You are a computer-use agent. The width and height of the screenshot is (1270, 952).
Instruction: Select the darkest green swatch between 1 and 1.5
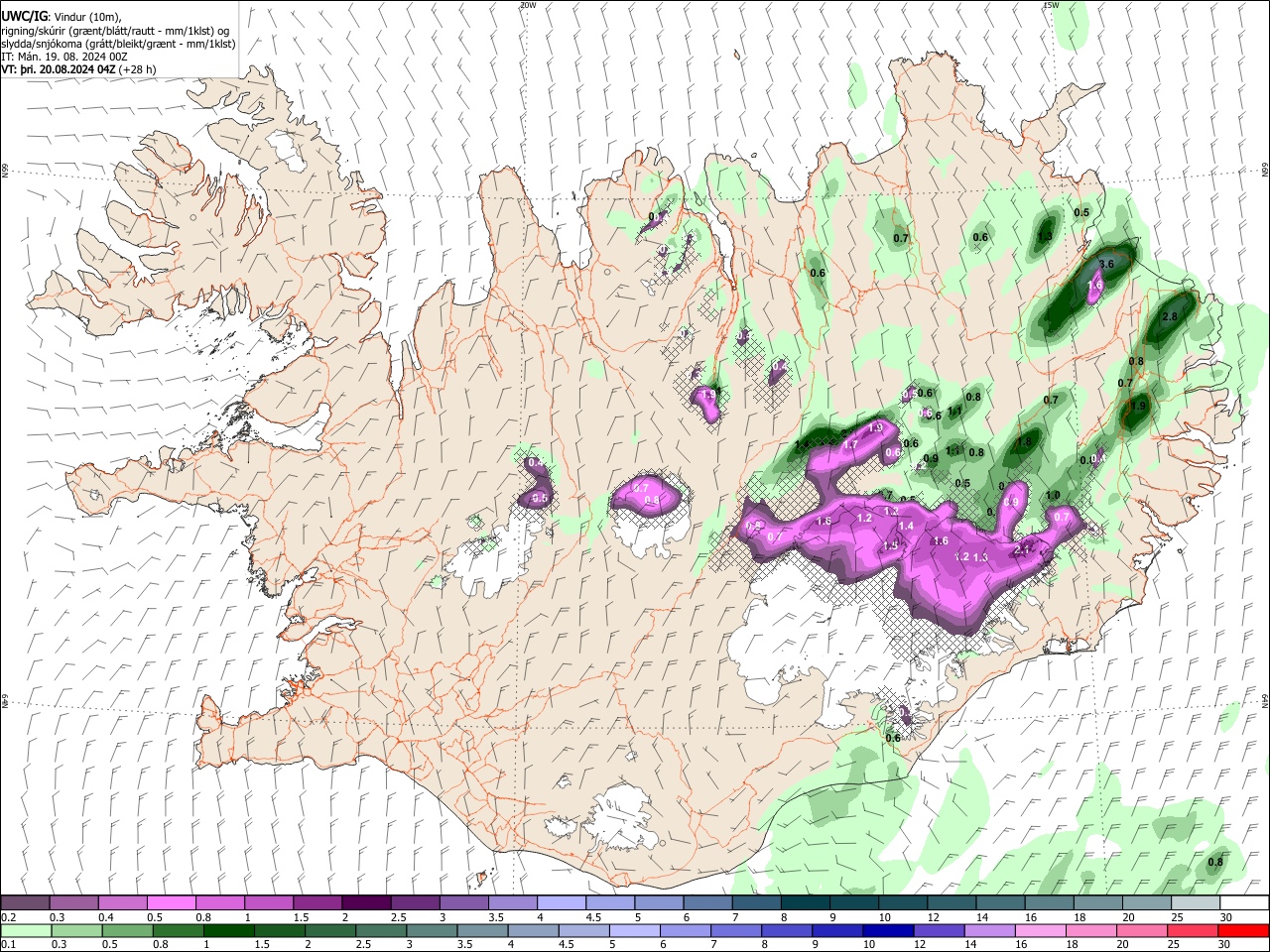tap(228, 931)
